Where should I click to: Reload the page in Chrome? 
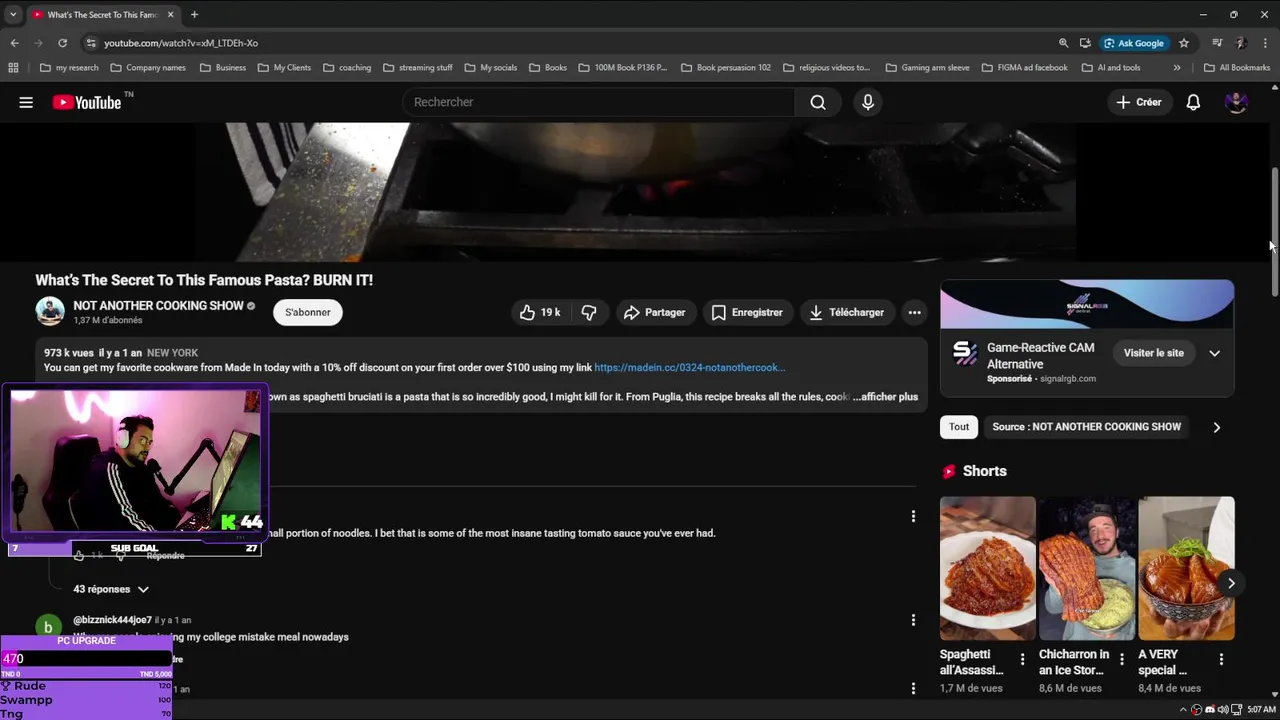(62, 43)
